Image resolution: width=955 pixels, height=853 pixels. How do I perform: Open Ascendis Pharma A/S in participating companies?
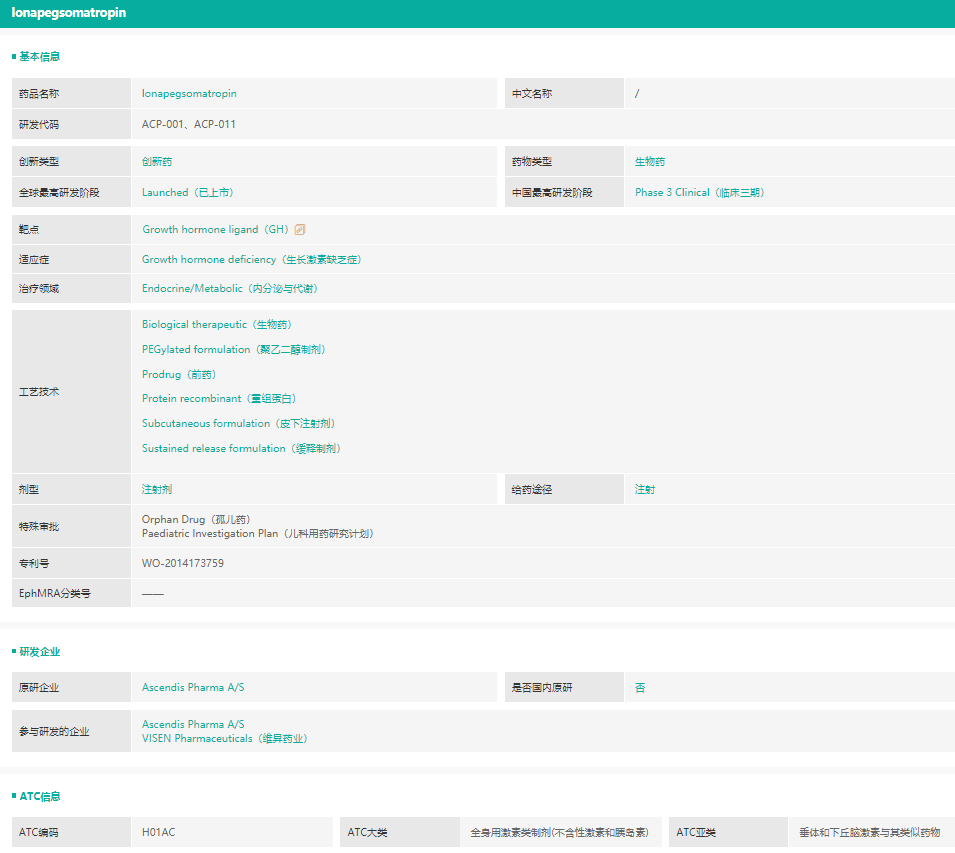coord(193,724)
